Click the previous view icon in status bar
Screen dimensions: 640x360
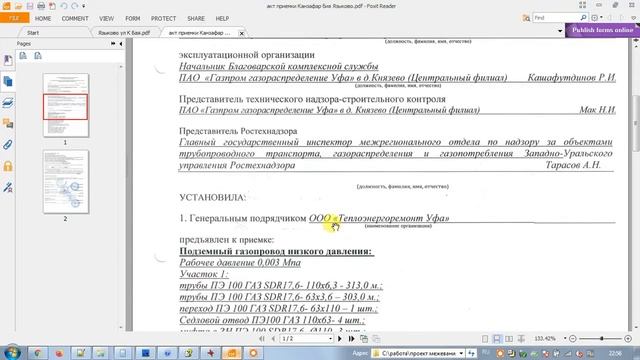[x=364, y=339]
